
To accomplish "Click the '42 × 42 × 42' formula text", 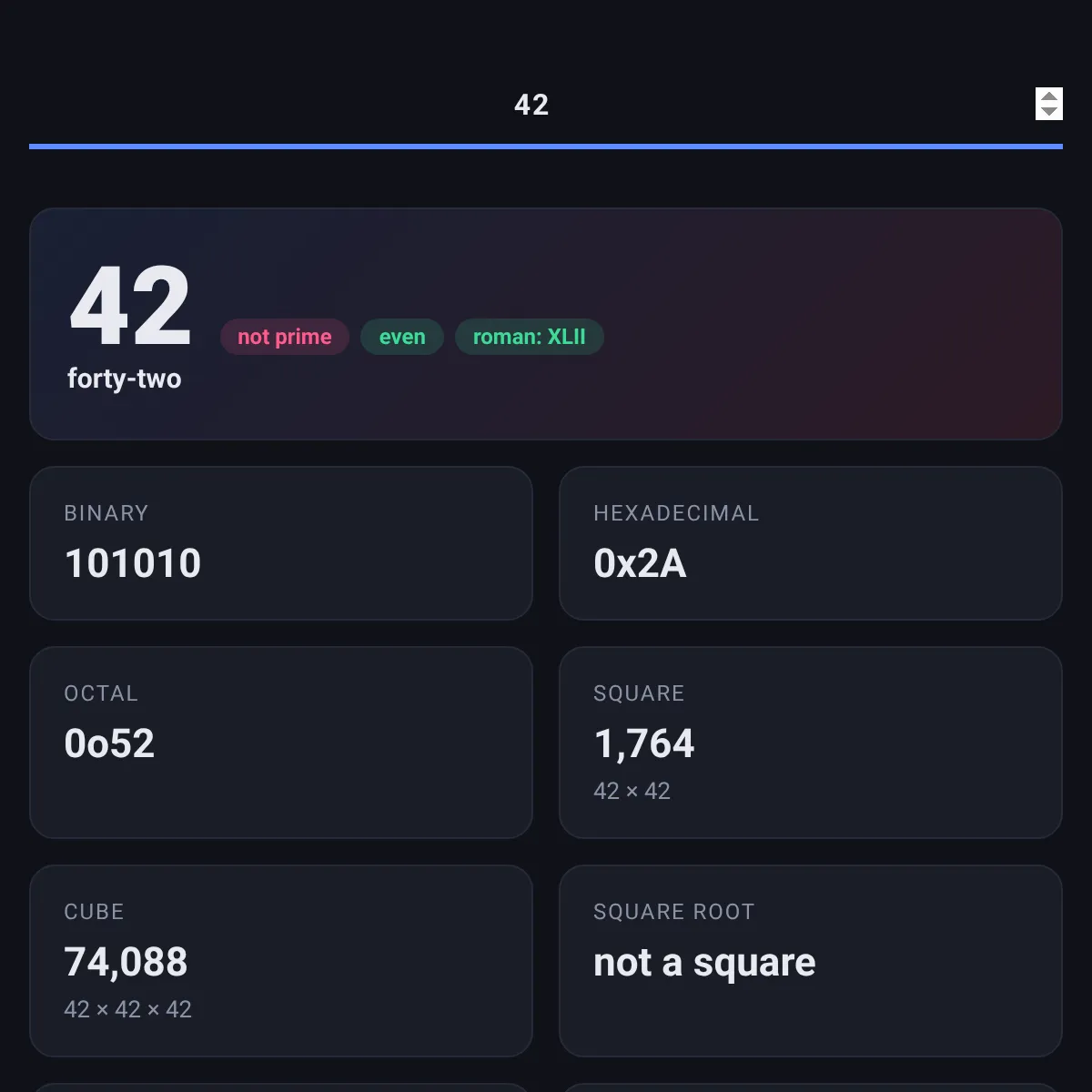I will click(x=127, y=1009).
